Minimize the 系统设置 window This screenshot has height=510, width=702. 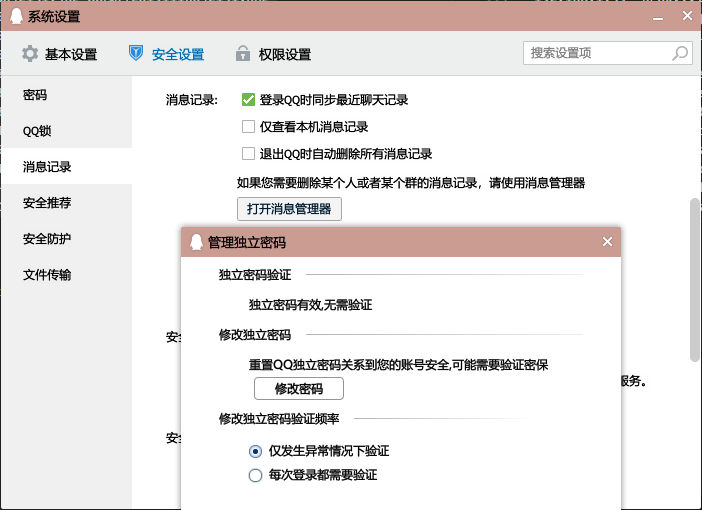click(658, 17)
